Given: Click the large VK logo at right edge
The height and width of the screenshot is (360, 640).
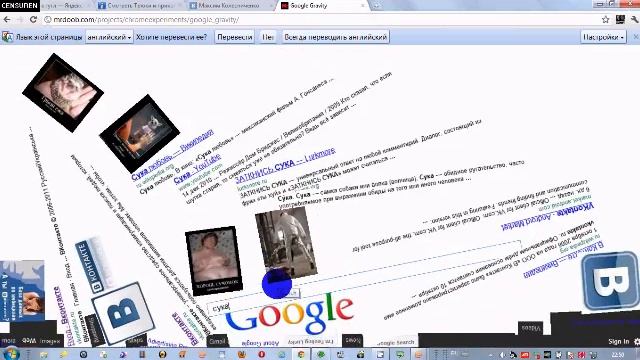Looking at the screenshot, I should click(611, 282).
